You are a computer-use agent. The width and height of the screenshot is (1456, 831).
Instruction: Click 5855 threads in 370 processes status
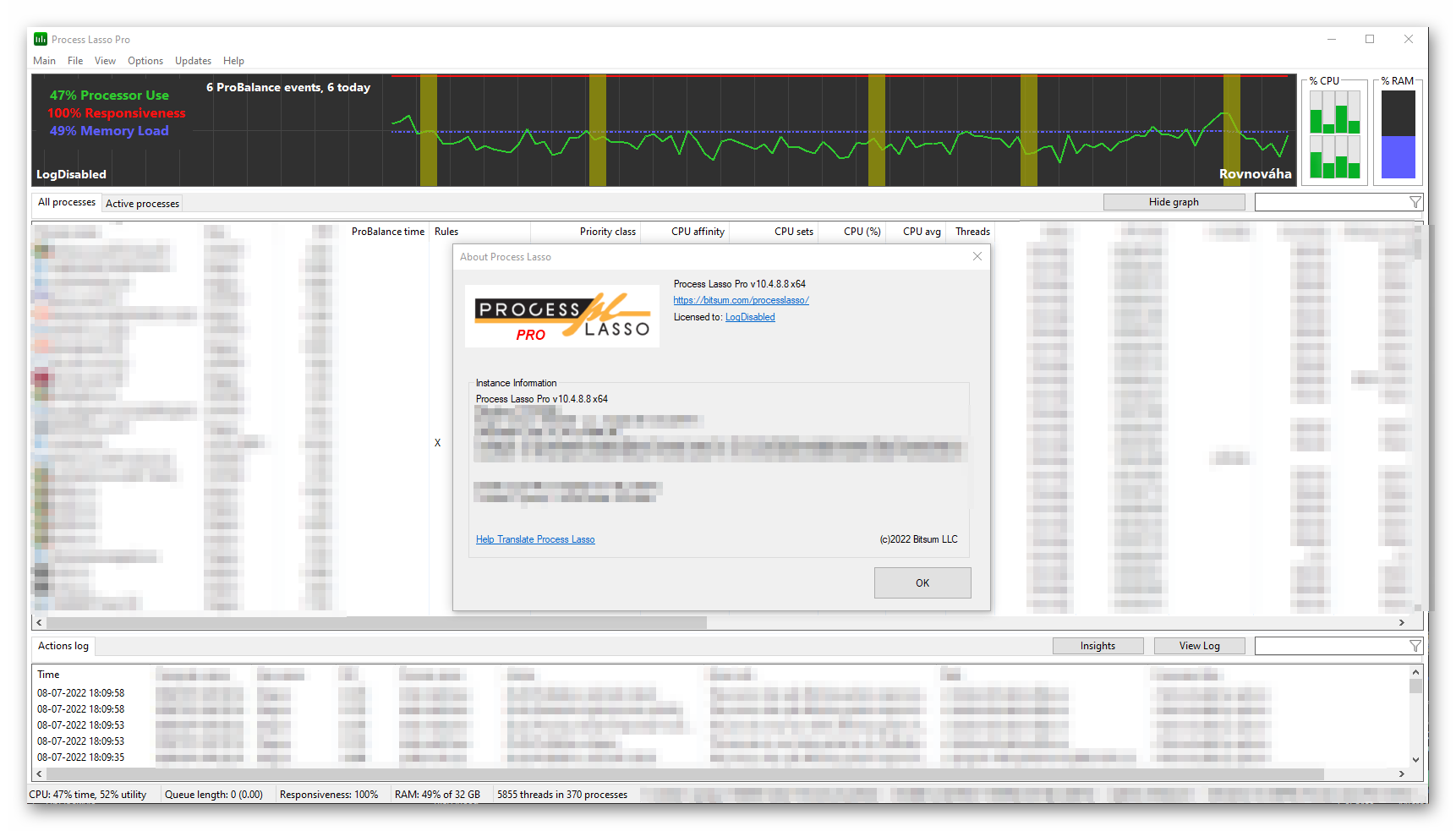(x=562, y=795)
